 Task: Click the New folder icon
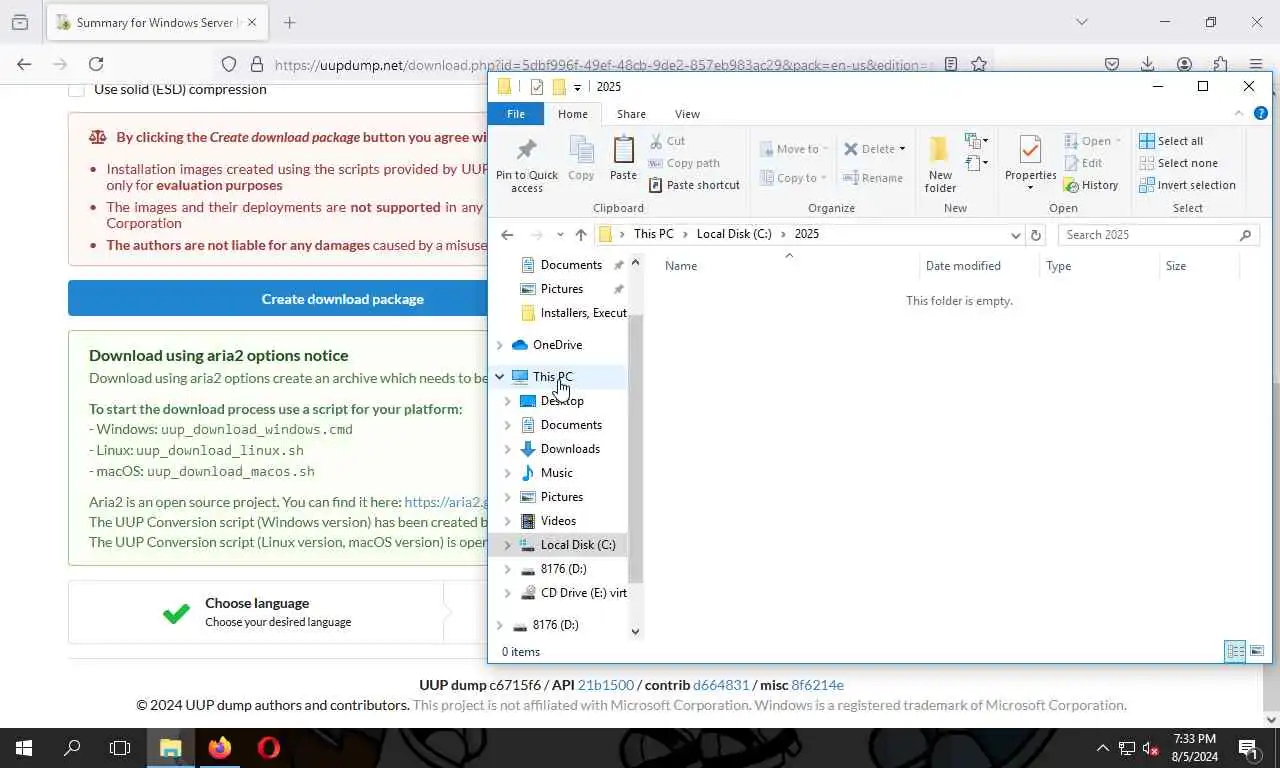click(939, 150)
